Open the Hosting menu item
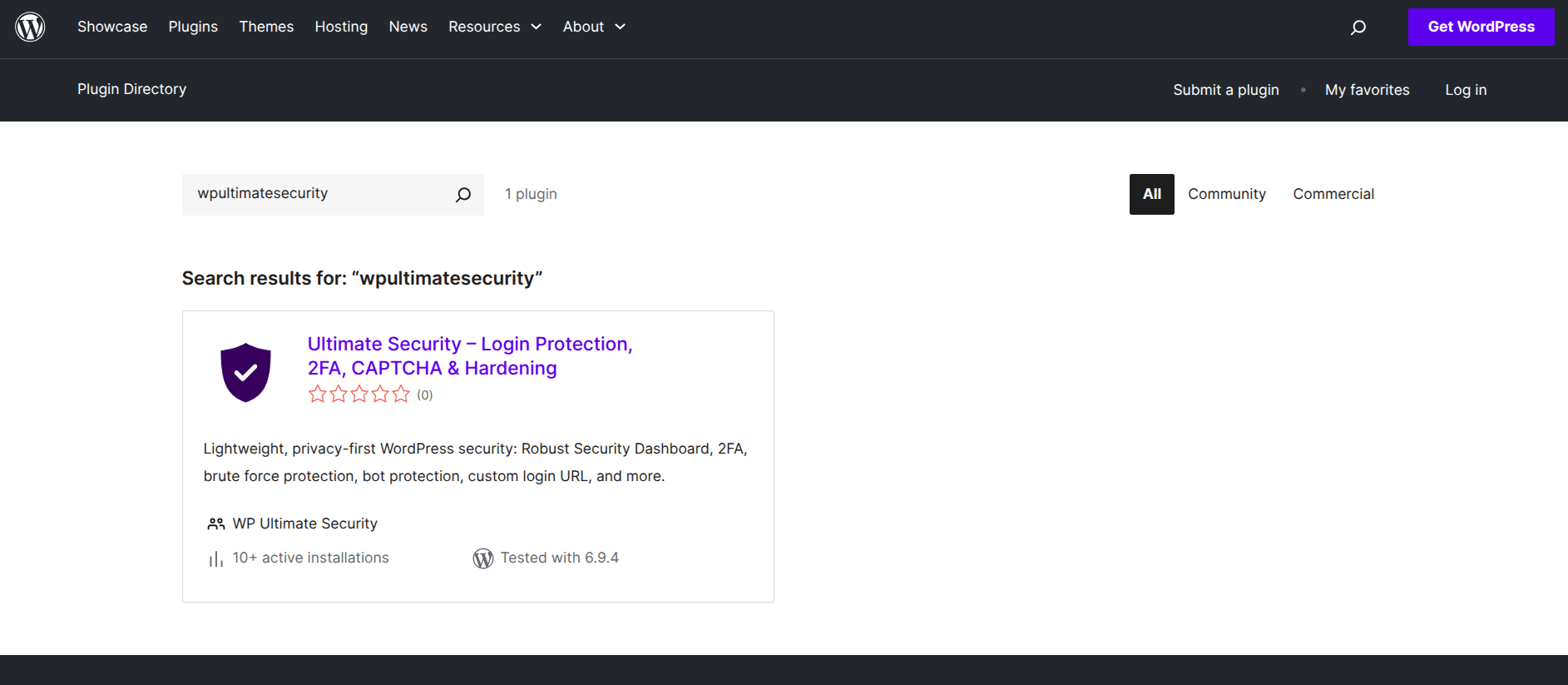1568x685 pixels. point(341,27)
